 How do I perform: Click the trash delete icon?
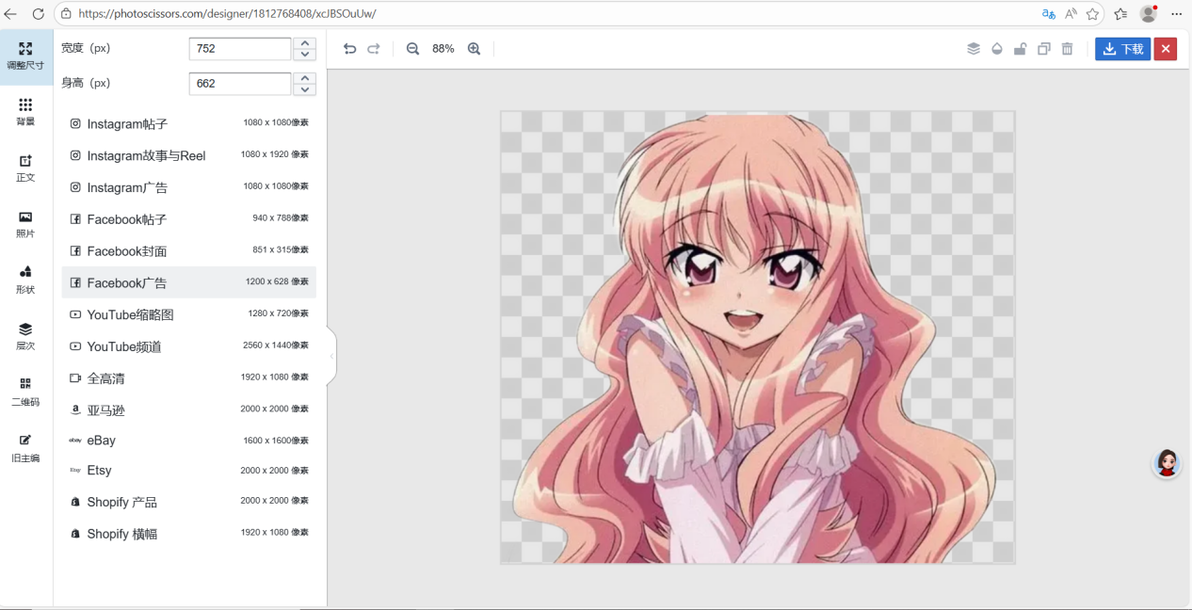tap(1067, 49)
